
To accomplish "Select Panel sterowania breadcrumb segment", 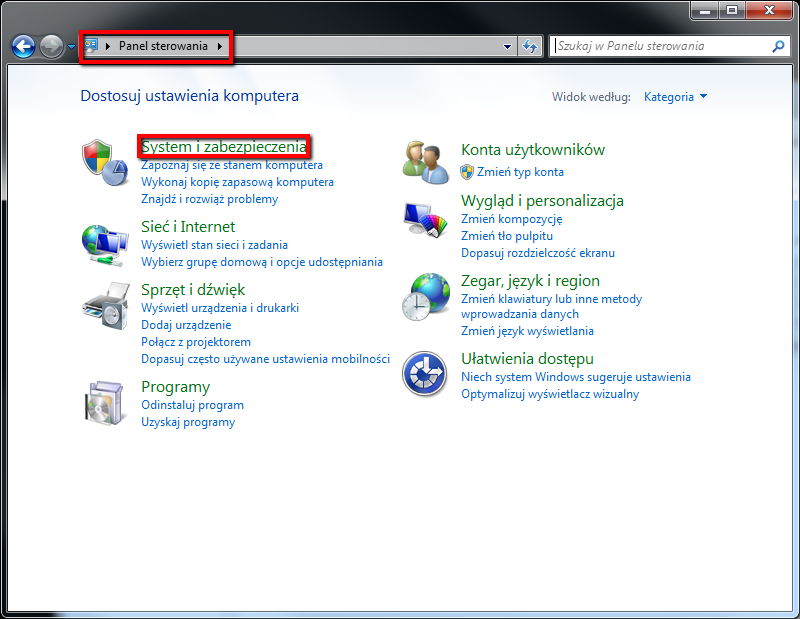I will click(x=163, y=46).
